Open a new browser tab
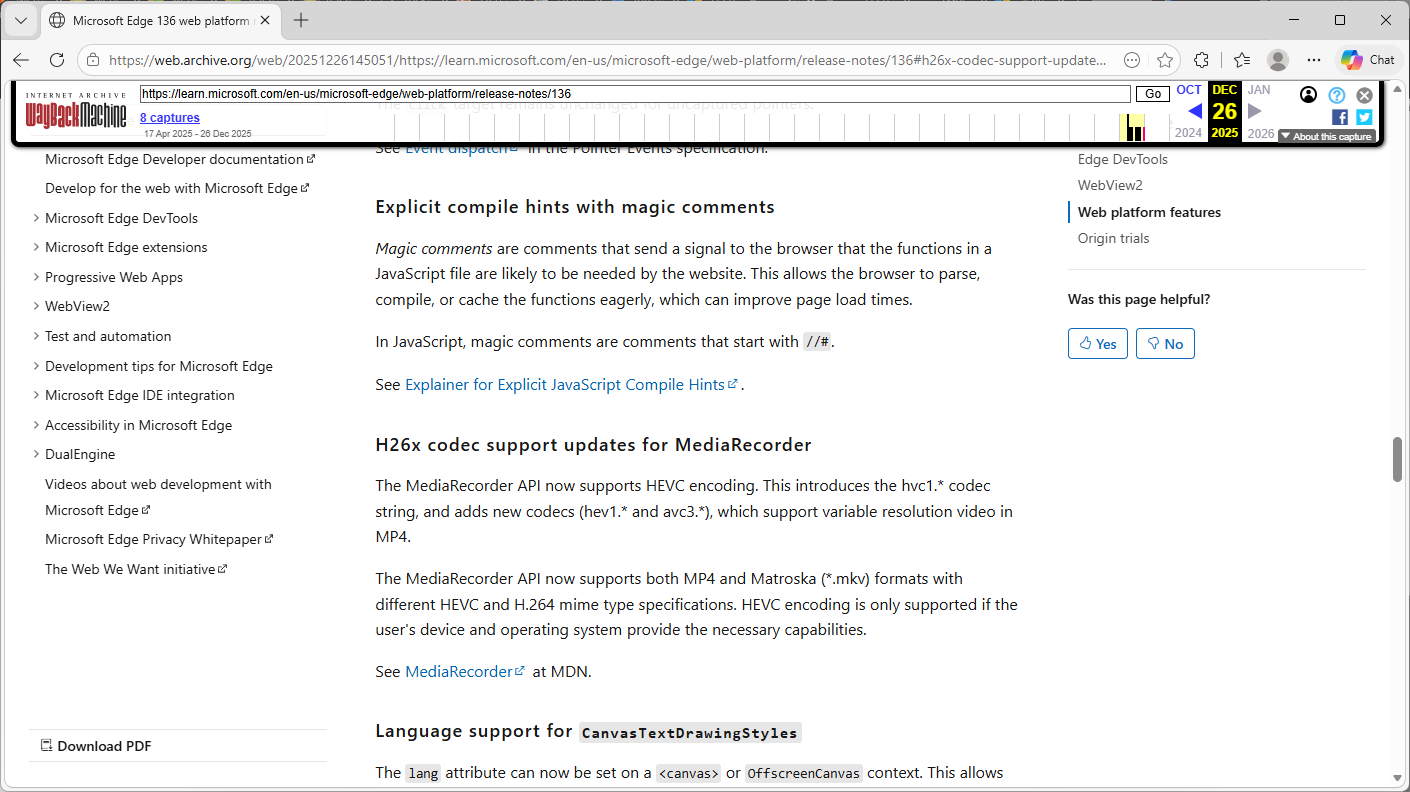This screenshot has width=1410, height=792. tap(301, 20)
